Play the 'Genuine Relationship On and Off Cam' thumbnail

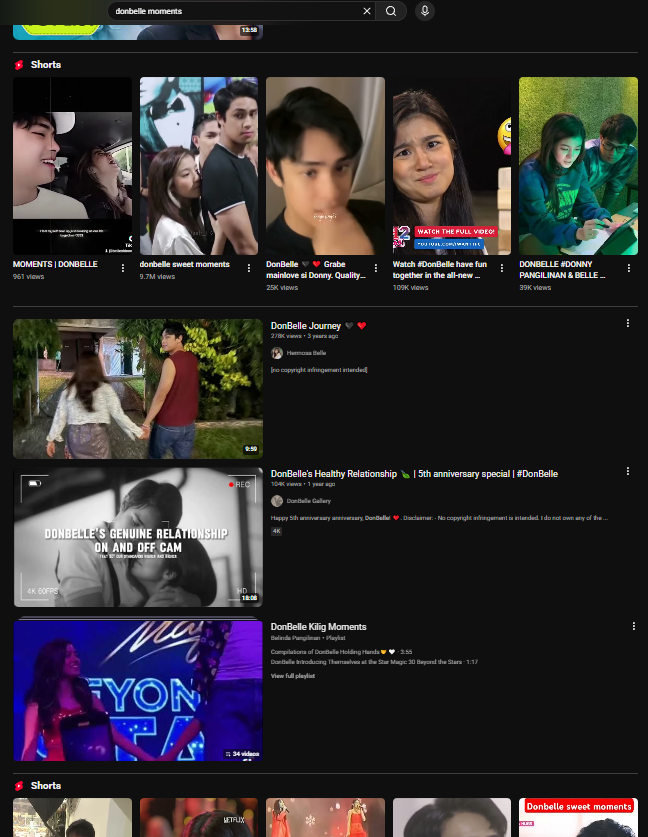138,537
